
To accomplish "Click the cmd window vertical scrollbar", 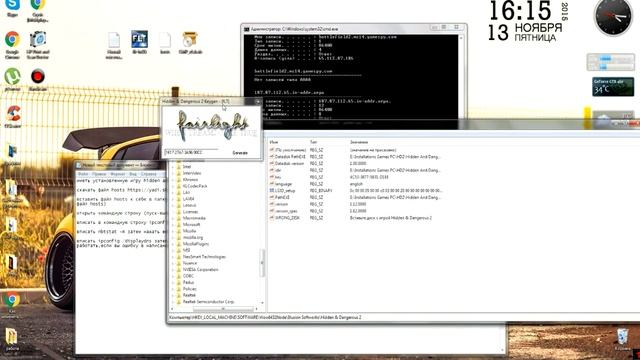I will [461, 76].
